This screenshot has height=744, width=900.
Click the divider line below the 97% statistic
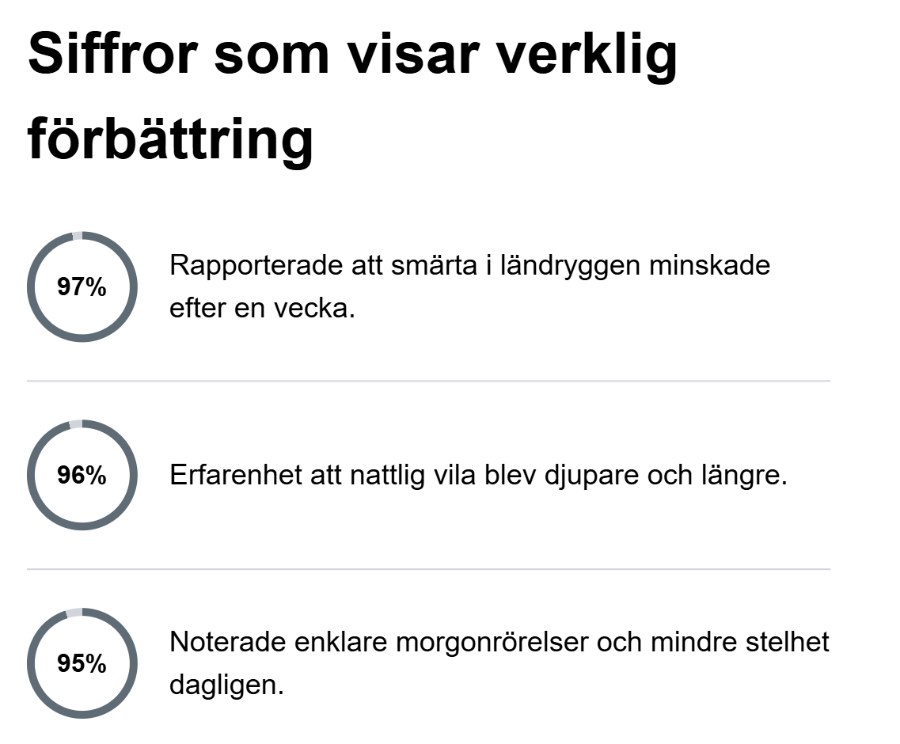click(x=428, y=381)
